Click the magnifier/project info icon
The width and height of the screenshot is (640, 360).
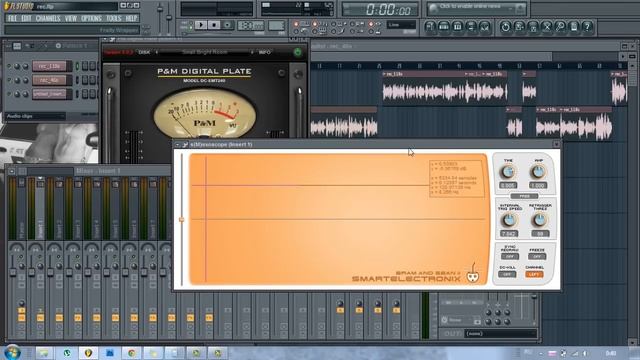pyautogui.click(x=560, y=27)
